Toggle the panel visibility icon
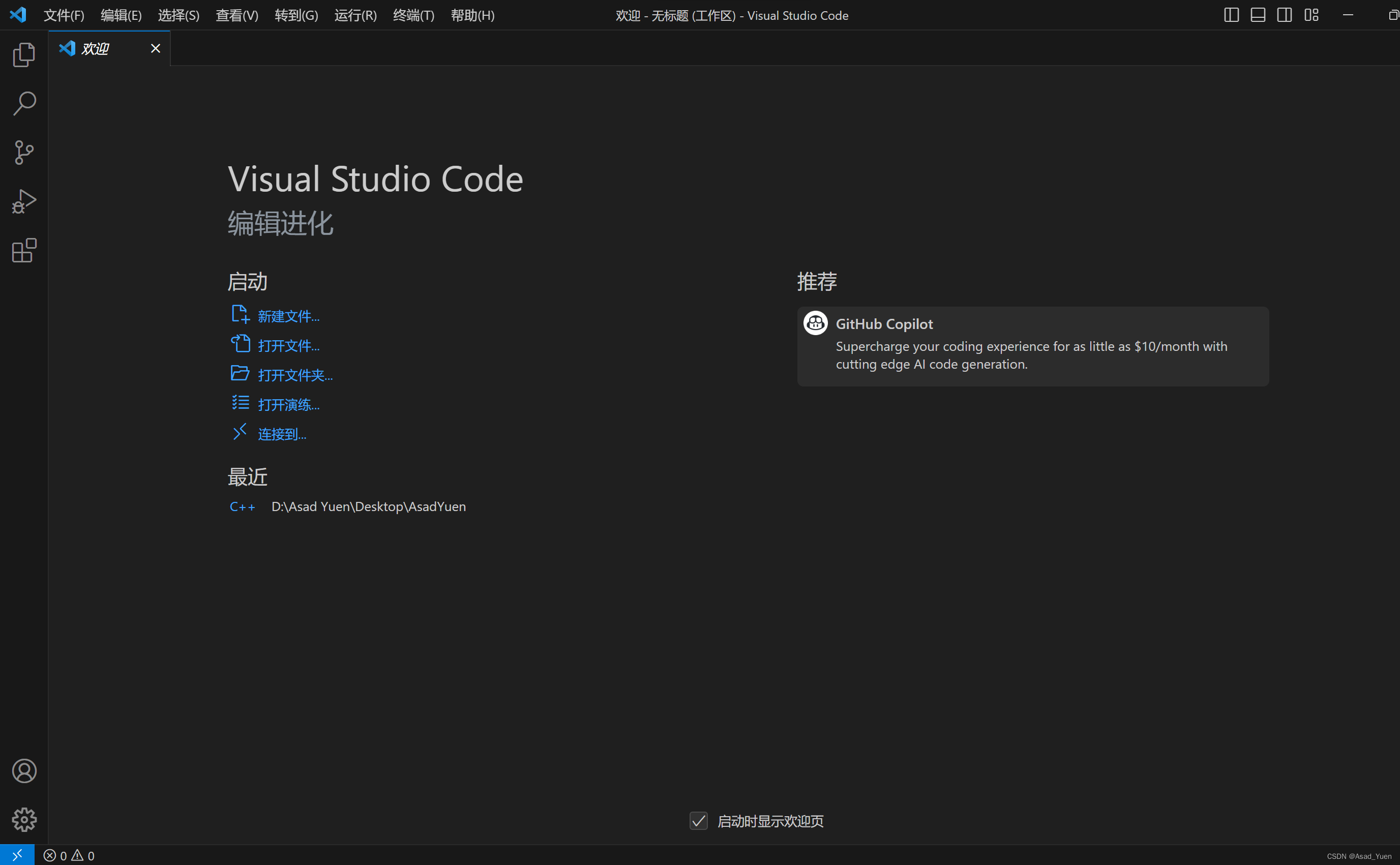 click(x=1258, y=15)
